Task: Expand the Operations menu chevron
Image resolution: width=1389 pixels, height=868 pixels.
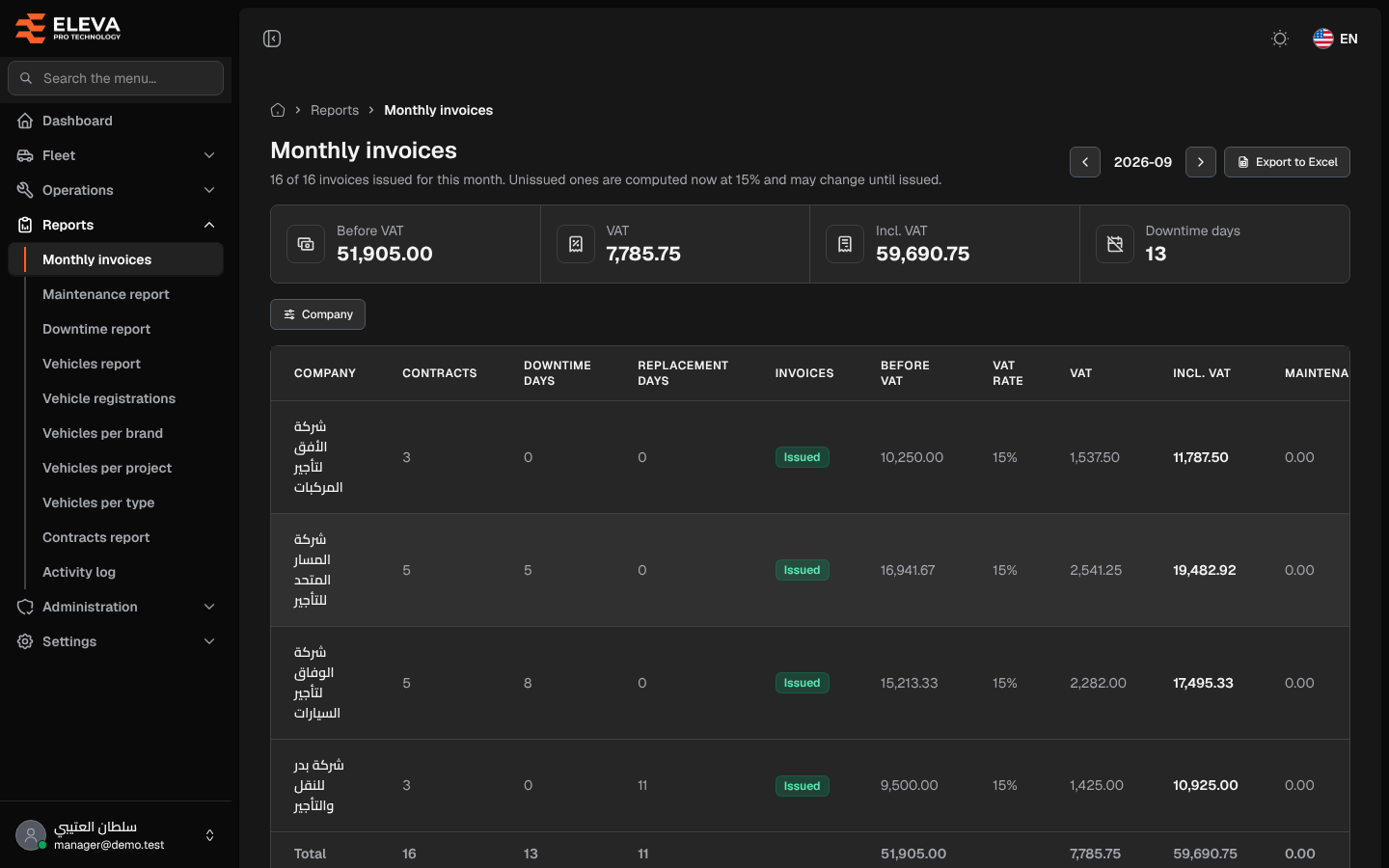Action: click(209, 190)
